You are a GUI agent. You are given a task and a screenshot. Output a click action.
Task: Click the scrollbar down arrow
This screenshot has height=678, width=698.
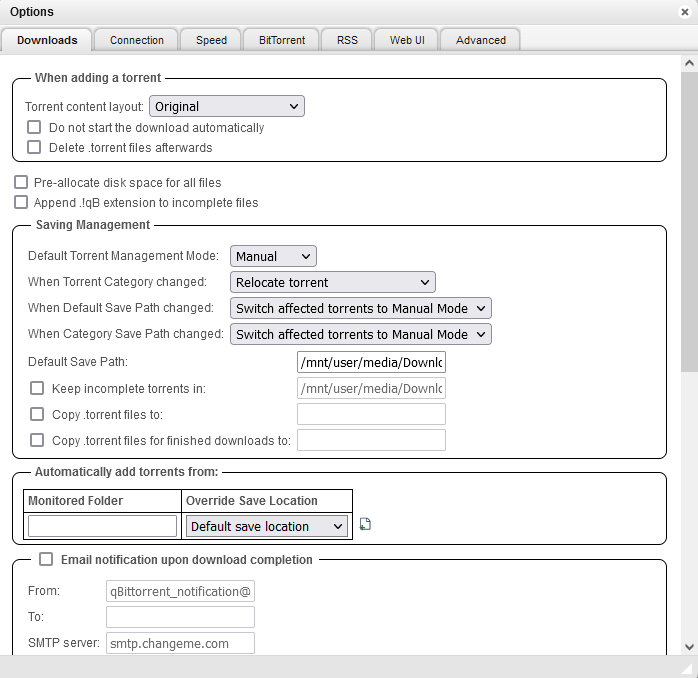click(x=689, y=647)
